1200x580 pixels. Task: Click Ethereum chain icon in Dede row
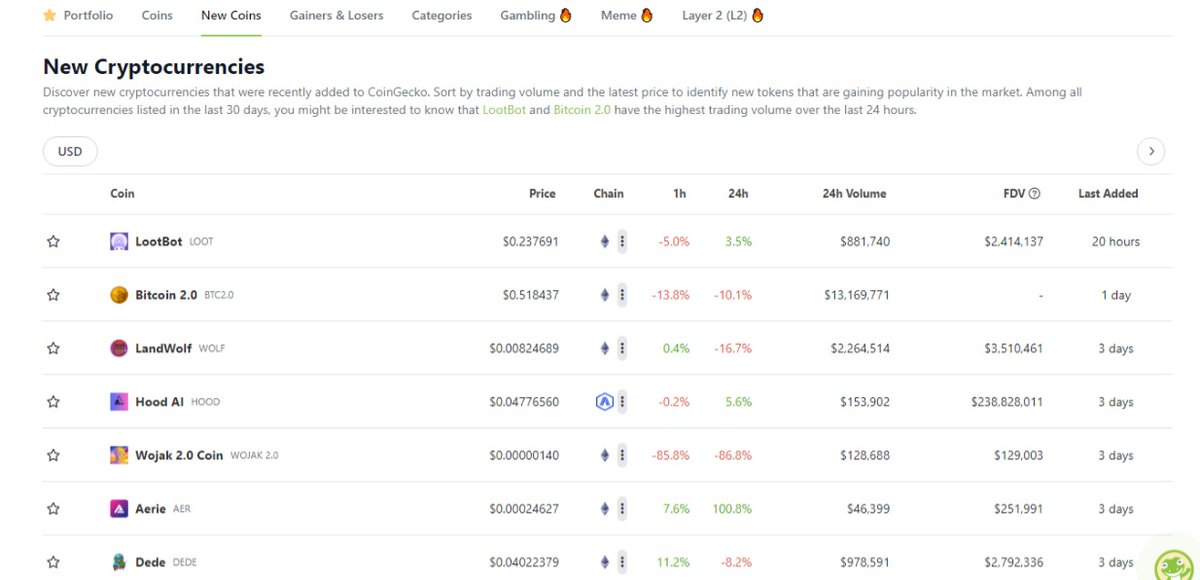point(604,562)
